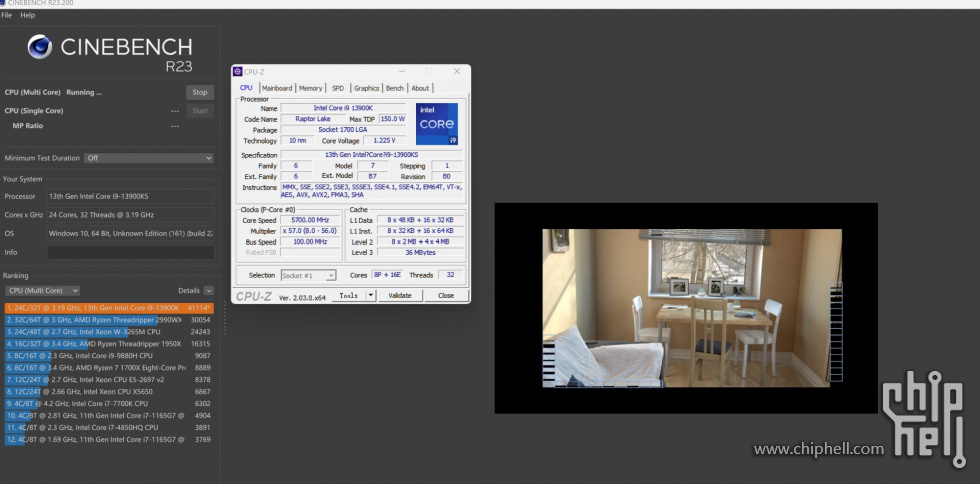Open the Help menu in Cinebench
This screenshot has width=980, height=484.
click(x=28, y=15)
